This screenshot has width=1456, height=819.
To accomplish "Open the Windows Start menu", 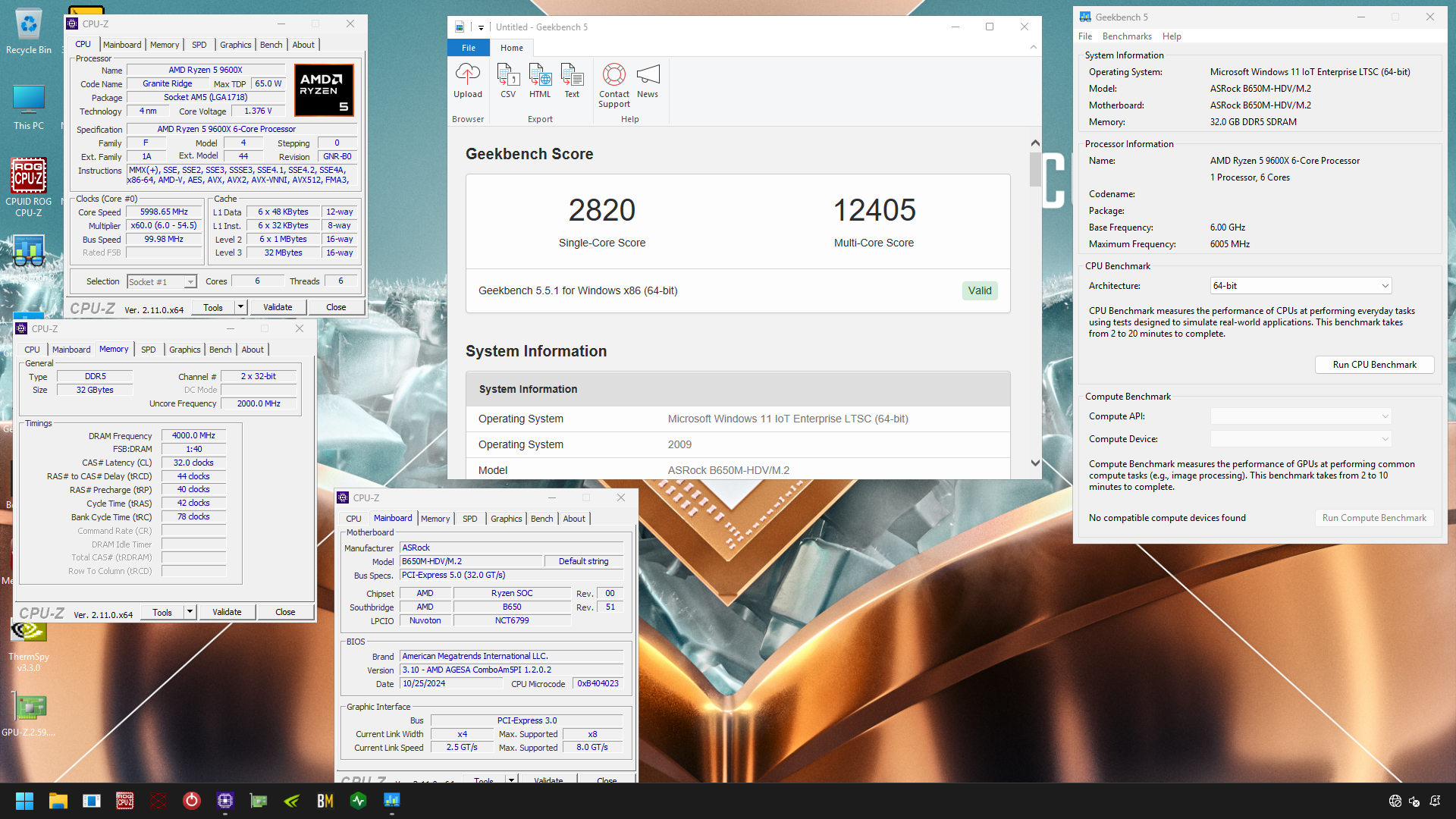I will pyautogui.click(x=24, y=801).
